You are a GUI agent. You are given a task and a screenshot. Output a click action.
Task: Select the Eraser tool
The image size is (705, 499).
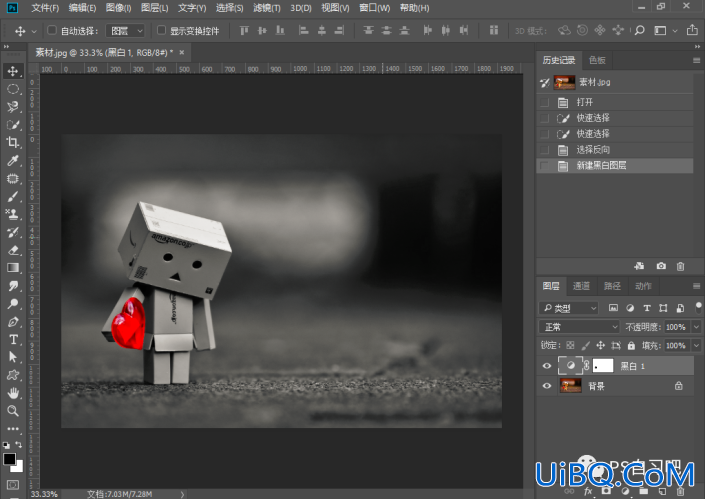[13, 250]
